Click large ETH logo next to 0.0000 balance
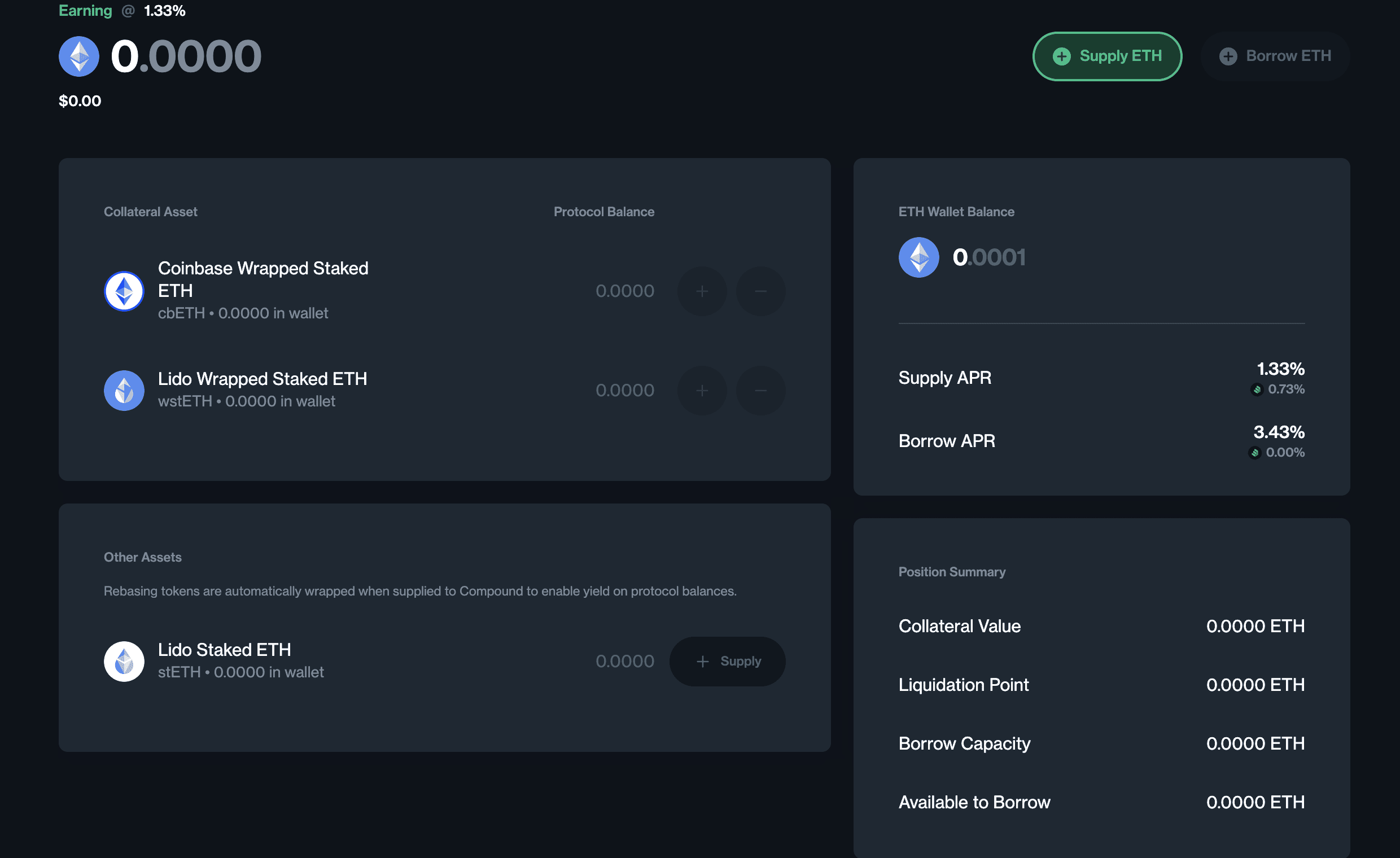1400x858 pixels. [x=79, y=56]
